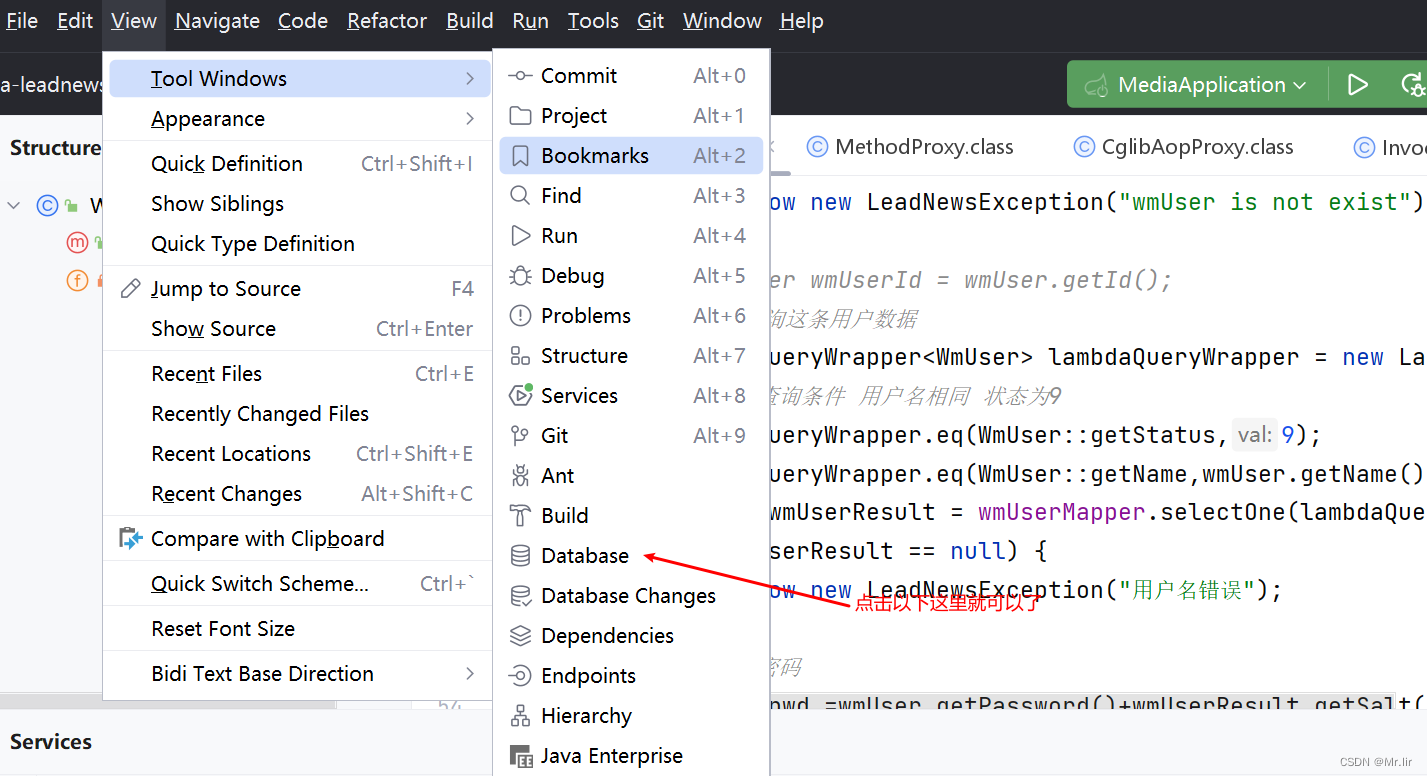Click the Git branch icon
Viewport: 1427px width, 776px height.
tap(520, 436)
